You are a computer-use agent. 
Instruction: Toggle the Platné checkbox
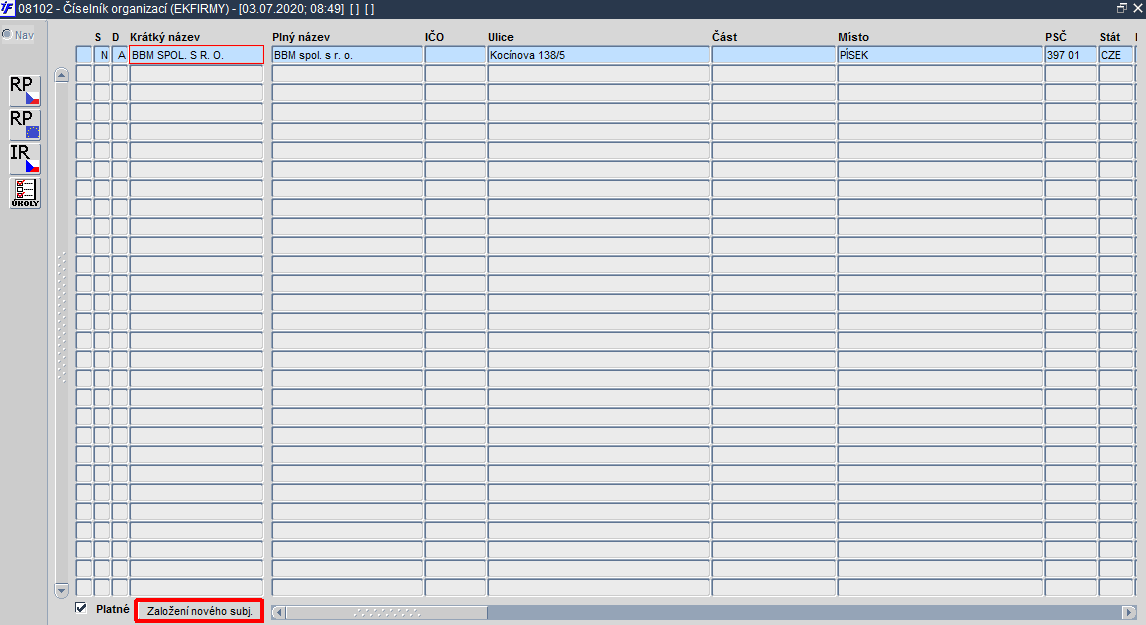(x=81, y=608)
